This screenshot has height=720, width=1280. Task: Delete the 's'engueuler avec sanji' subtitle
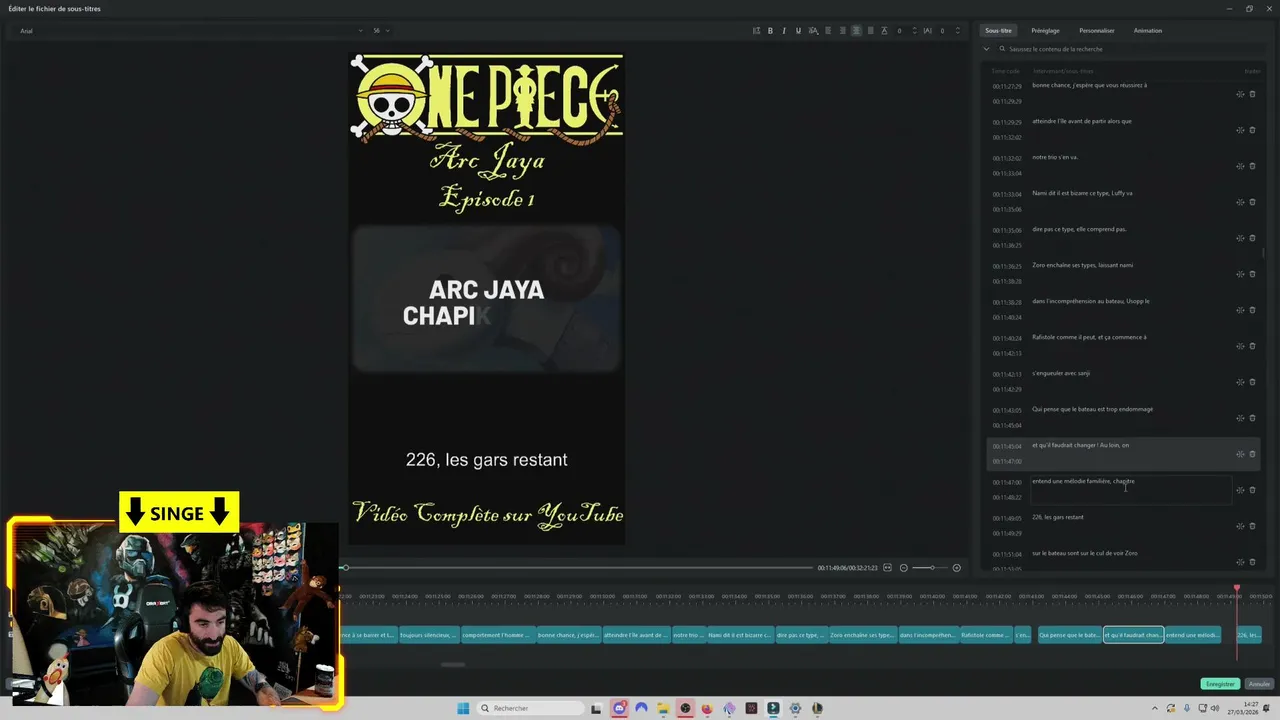[x=1252, y=382]
